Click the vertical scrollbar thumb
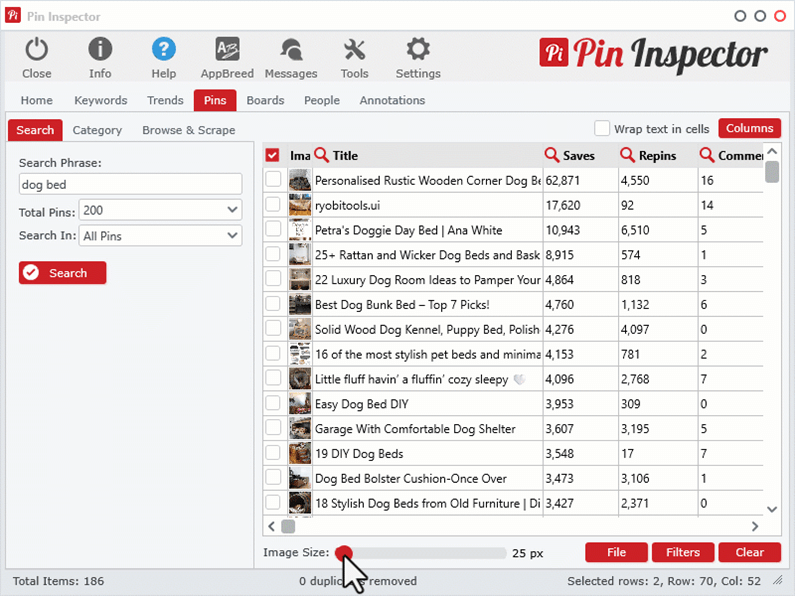This screenshot has height=596, width=795. (x=772, y=172)
